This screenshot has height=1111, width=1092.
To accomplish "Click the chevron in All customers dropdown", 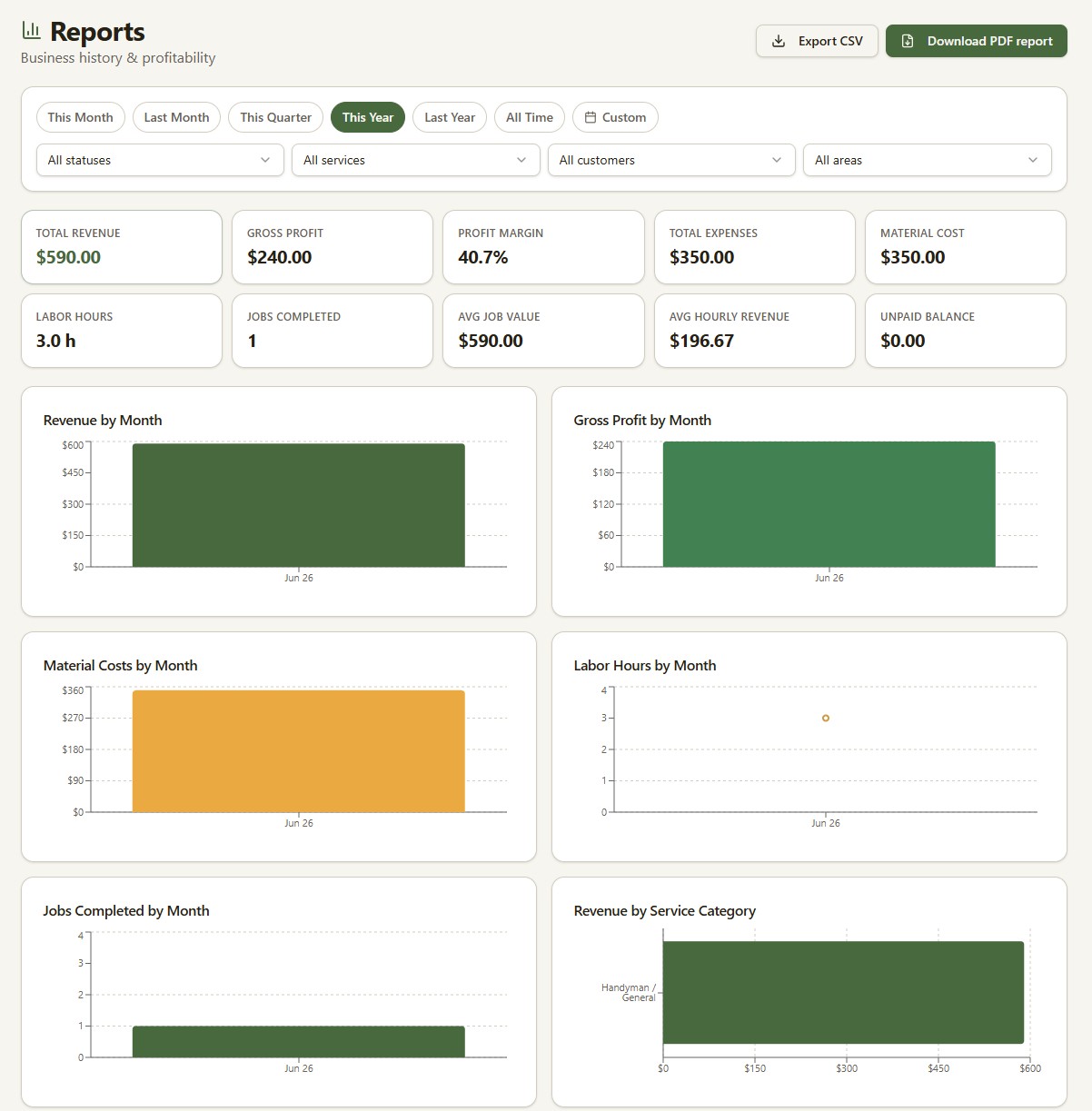I will pos(777,160).
